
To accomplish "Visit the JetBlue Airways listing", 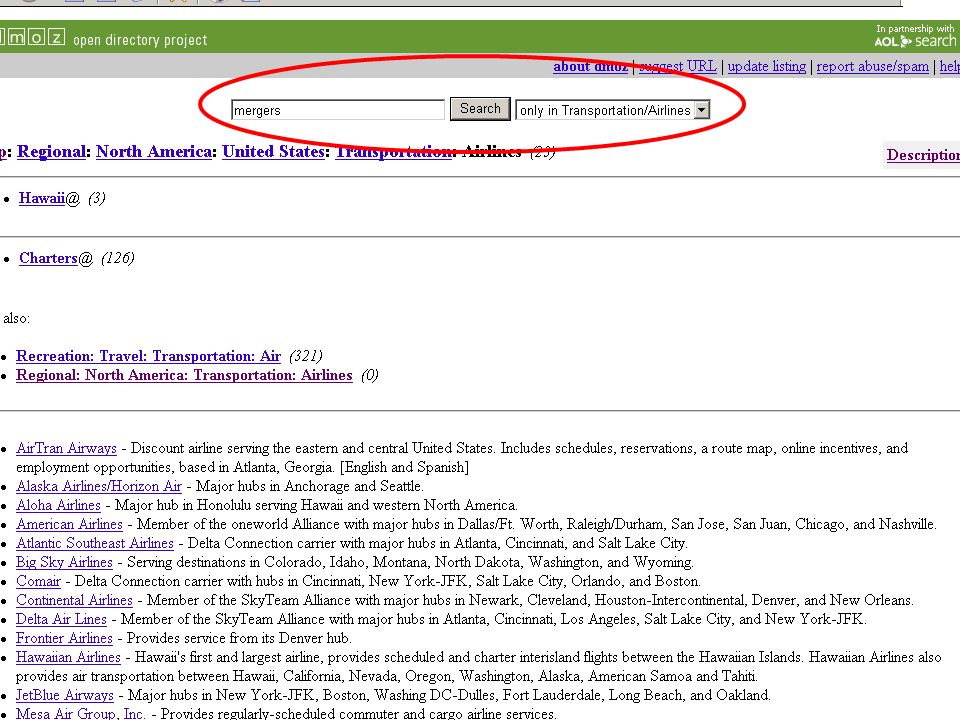I will click(x=65, y=695).
